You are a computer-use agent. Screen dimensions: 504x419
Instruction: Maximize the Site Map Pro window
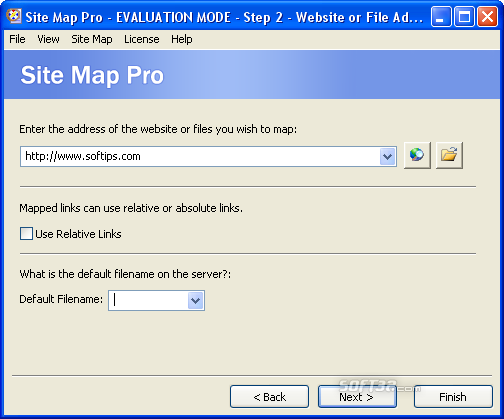tap(464, 17)
